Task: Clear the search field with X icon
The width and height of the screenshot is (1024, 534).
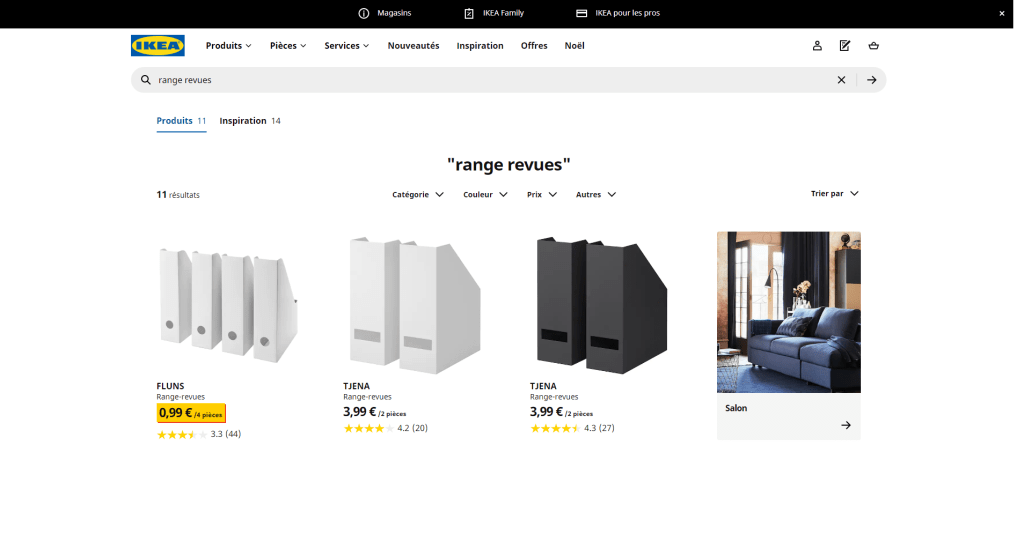Action: click(x=841, y=80)
